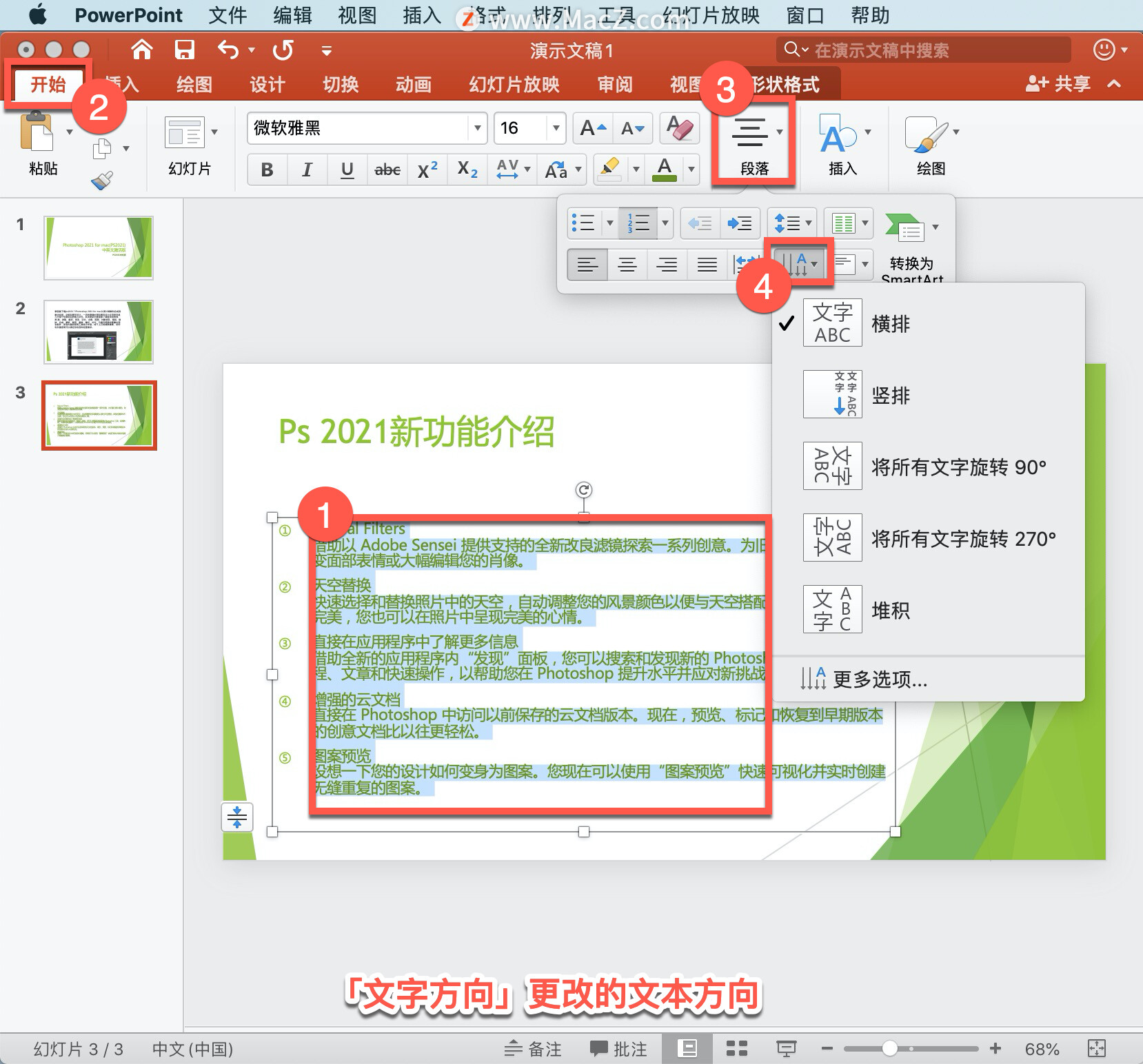Click the Paste clipboard icon
Viewport: 1143px width, 1064px height.
[x=37, y=131]
